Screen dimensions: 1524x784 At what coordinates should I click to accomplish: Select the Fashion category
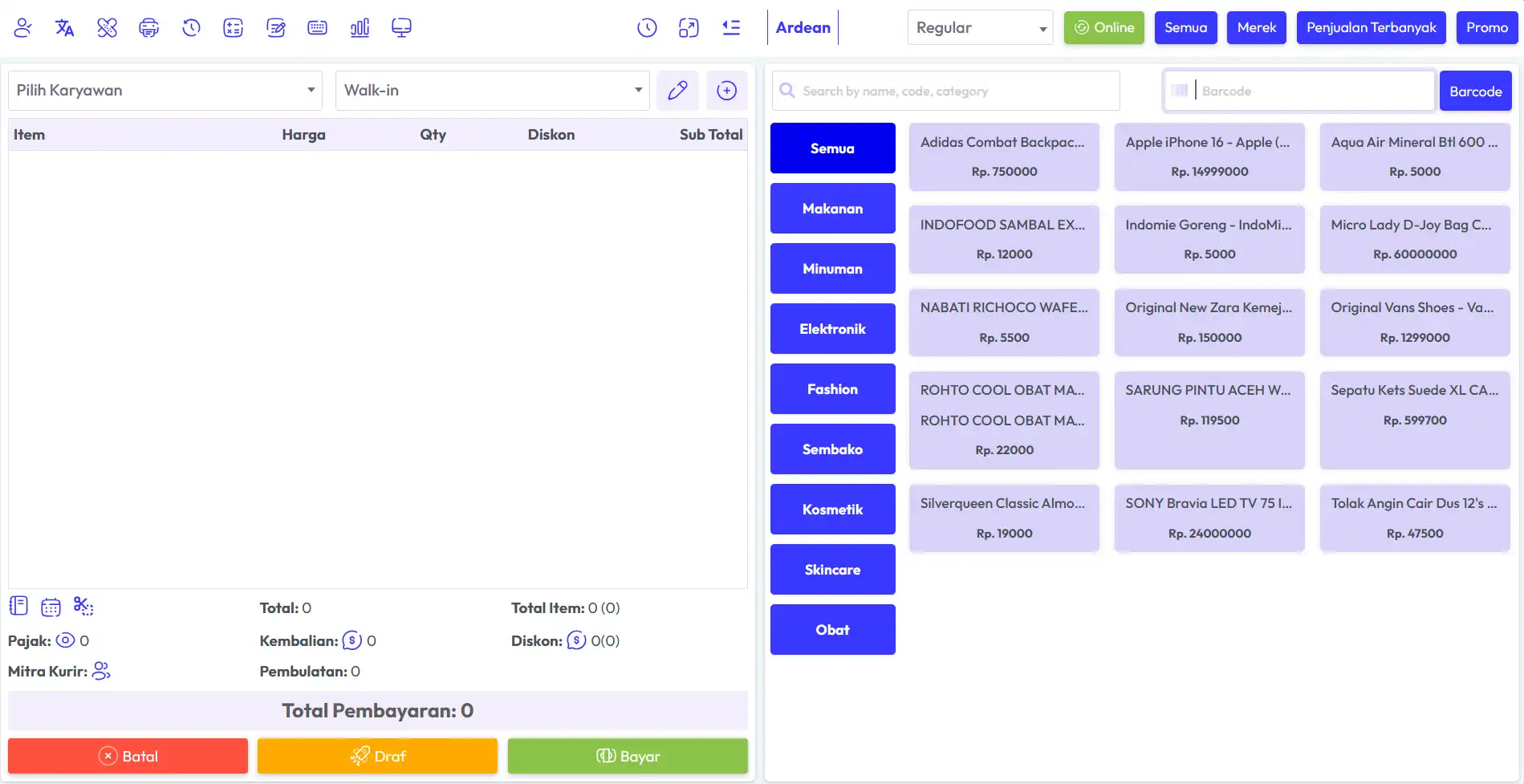tap(833, 389)
